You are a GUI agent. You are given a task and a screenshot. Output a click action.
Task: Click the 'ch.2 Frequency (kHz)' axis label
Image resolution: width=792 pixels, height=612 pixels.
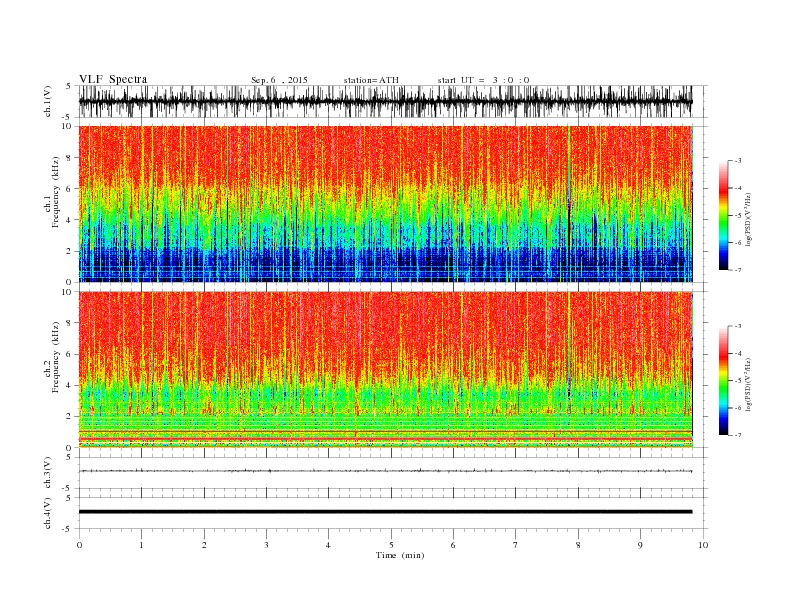[x=52, y=356]
